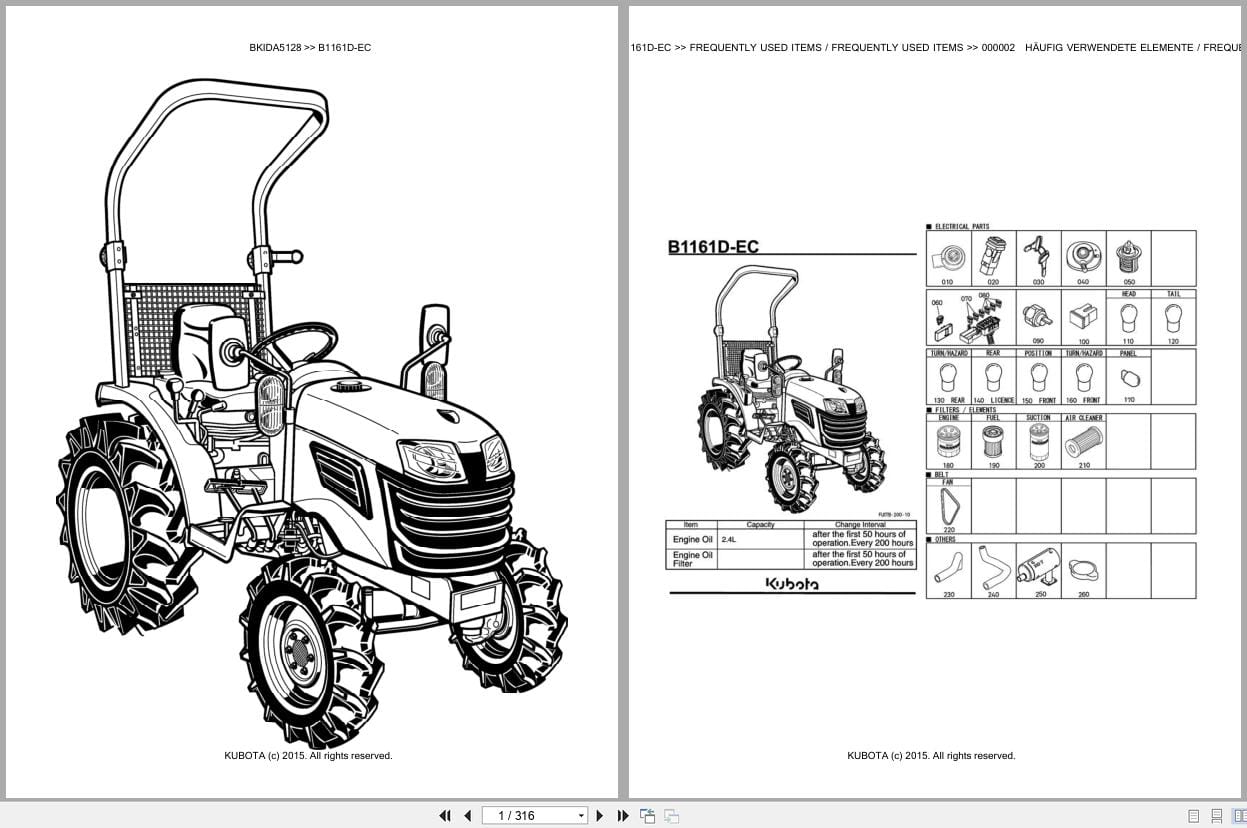Click the keys image labeled 030
The height and width of the screenshot is (828, 1247).
tap(1037, 256)
